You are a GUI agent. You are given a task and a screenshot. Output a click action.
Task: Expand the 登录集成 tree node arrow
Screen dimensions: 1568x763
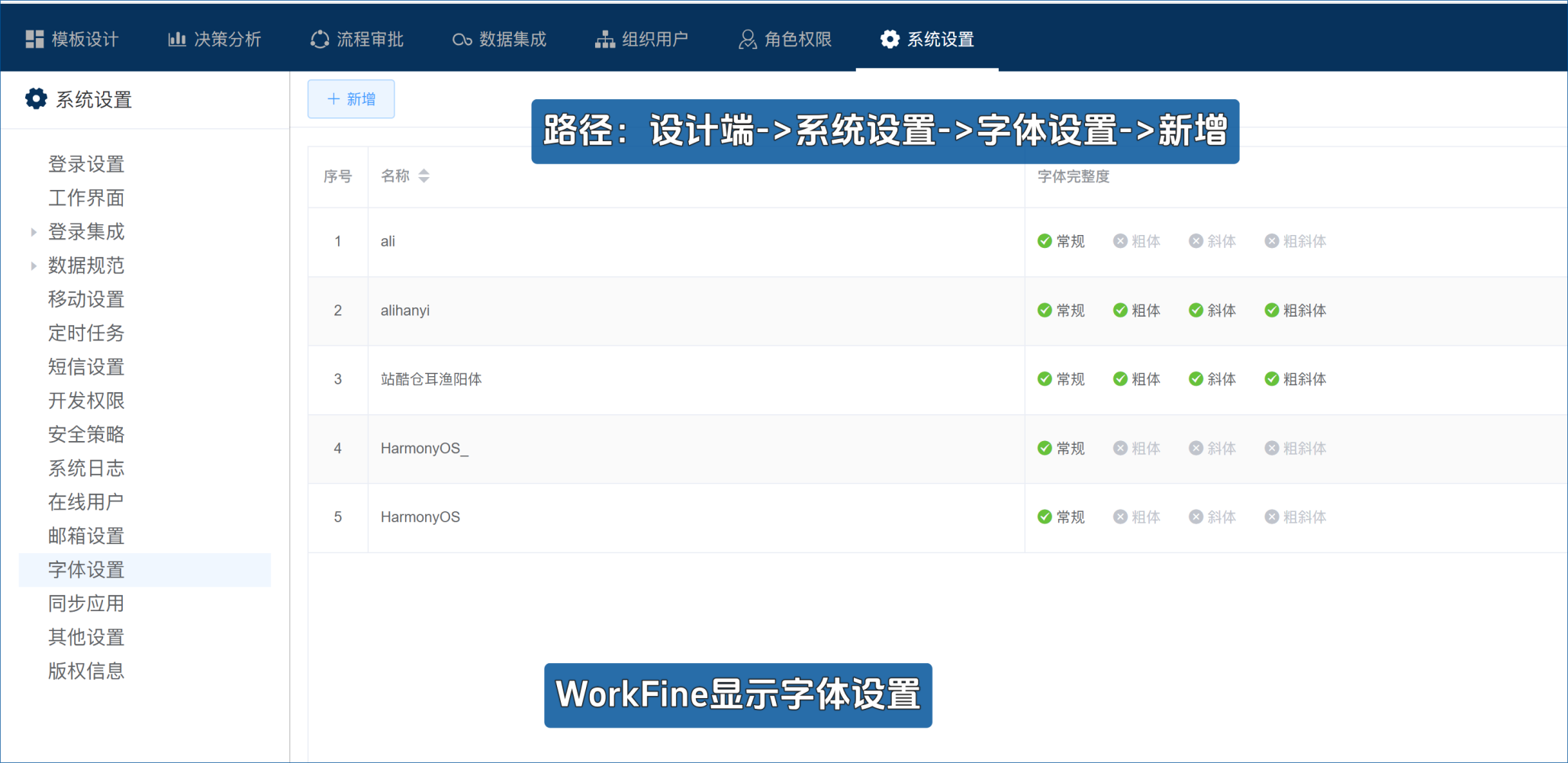[x=33, y=232]
